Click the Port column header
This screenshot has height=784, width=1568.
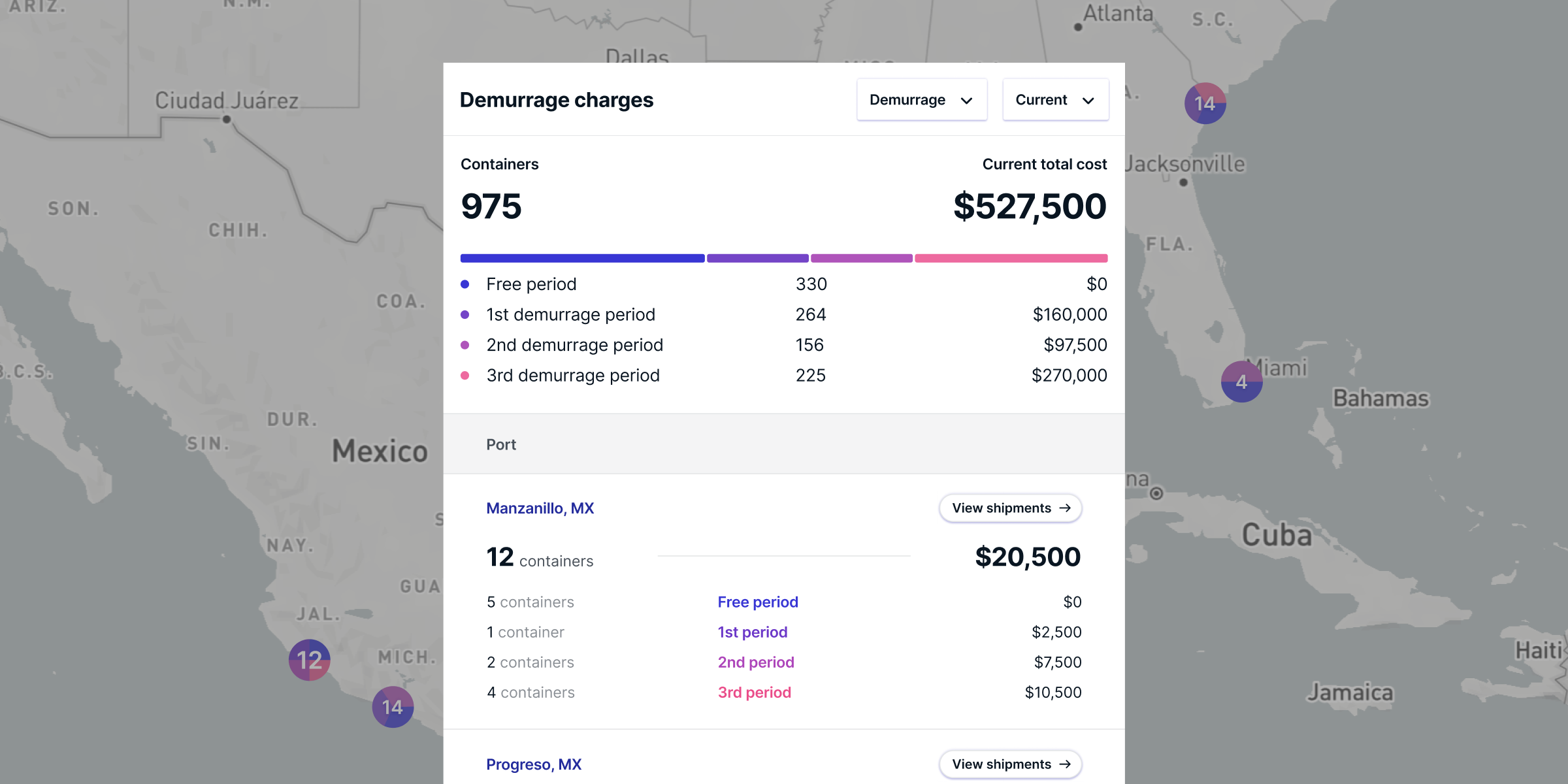coord(501,444)
